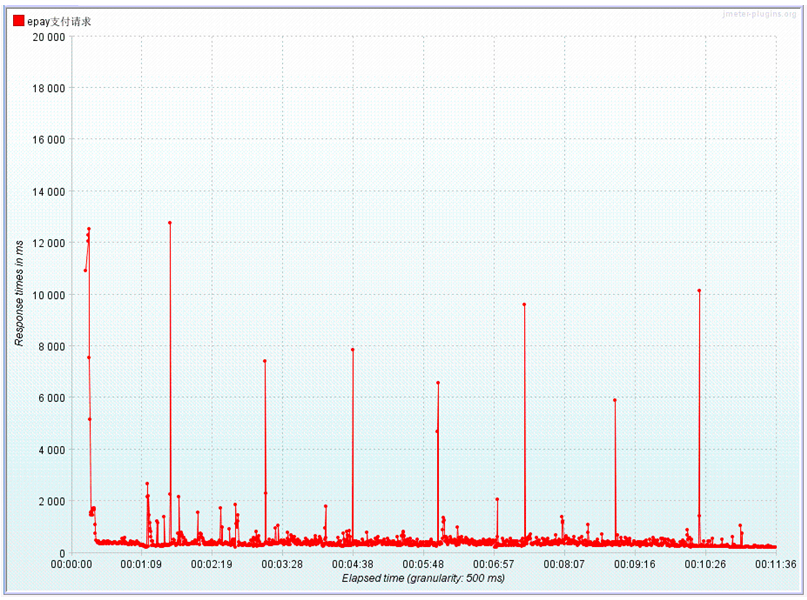Click the x-axis label 00:02:19
807x600 pixels.
(212, 564)
